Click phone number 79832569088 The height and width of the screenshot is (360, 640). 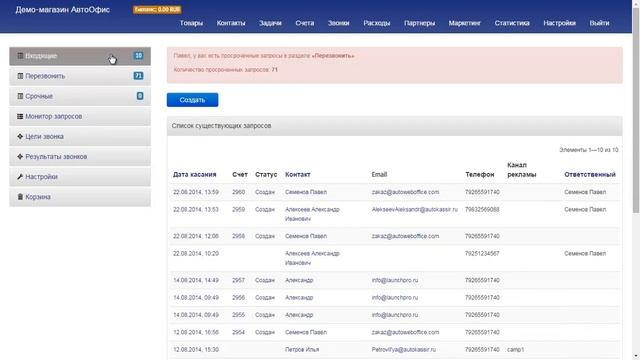[482, 209]
